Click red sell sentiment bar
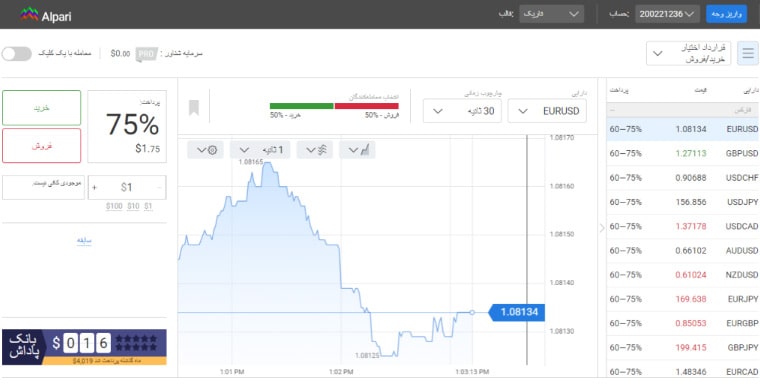 tap(366, 106)
